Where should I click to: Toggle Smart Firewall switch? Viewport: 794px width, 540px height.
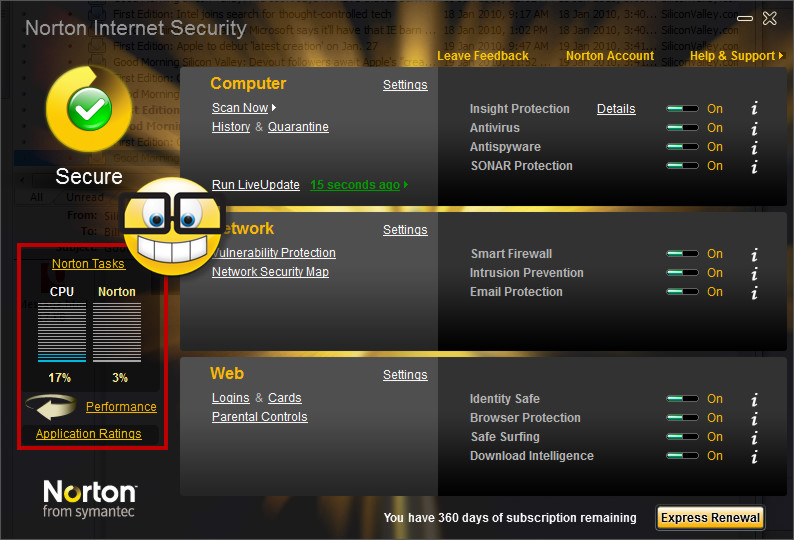pos(682,254)
